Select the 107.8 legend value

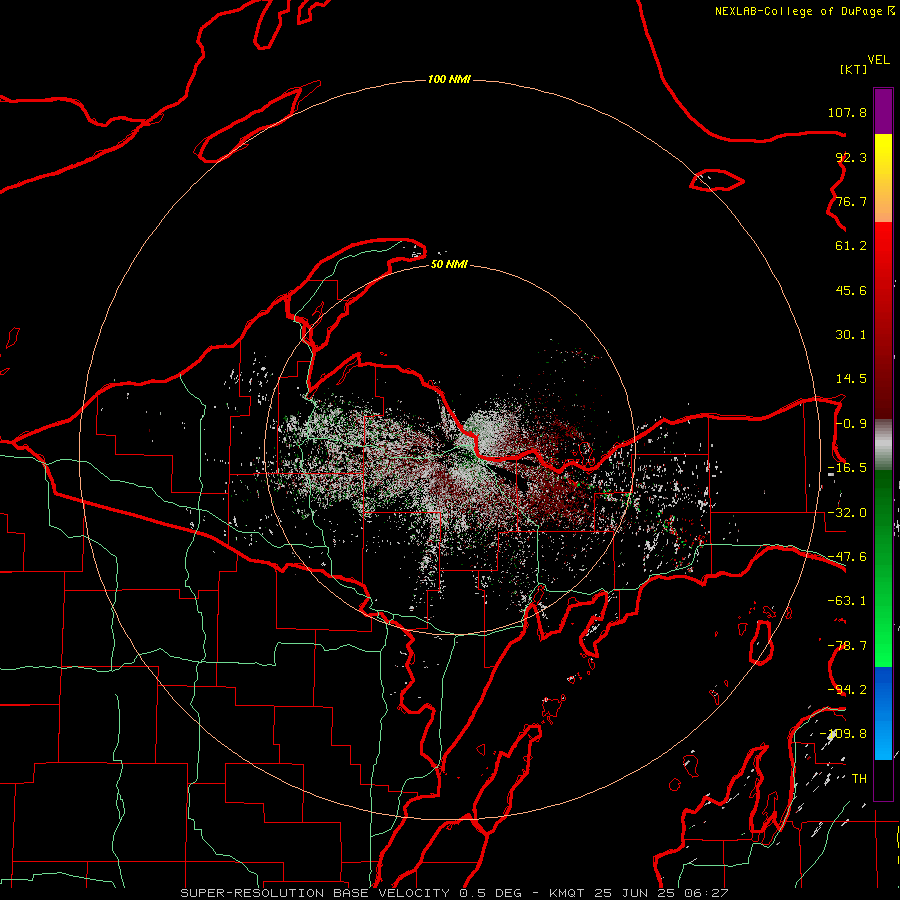847,112
